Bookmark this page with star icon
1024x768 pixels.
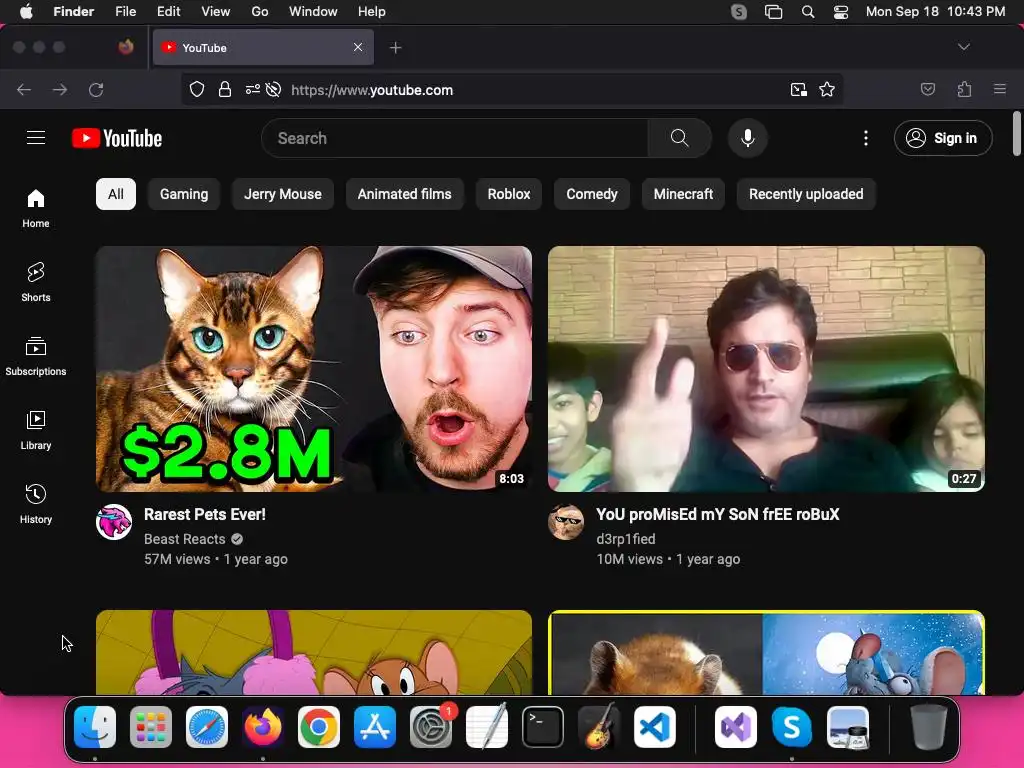pos(827,89)
